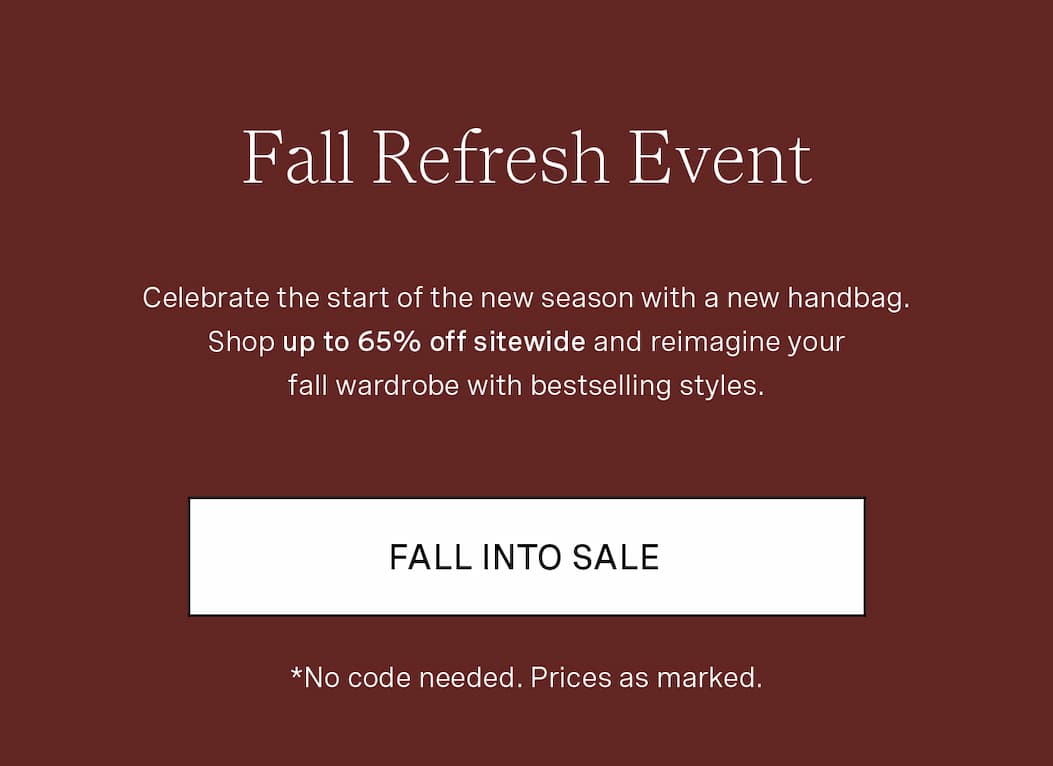Click the "reimagine your" phrase
Screen dimensions: 1053x766
click(x=747, y=342)
